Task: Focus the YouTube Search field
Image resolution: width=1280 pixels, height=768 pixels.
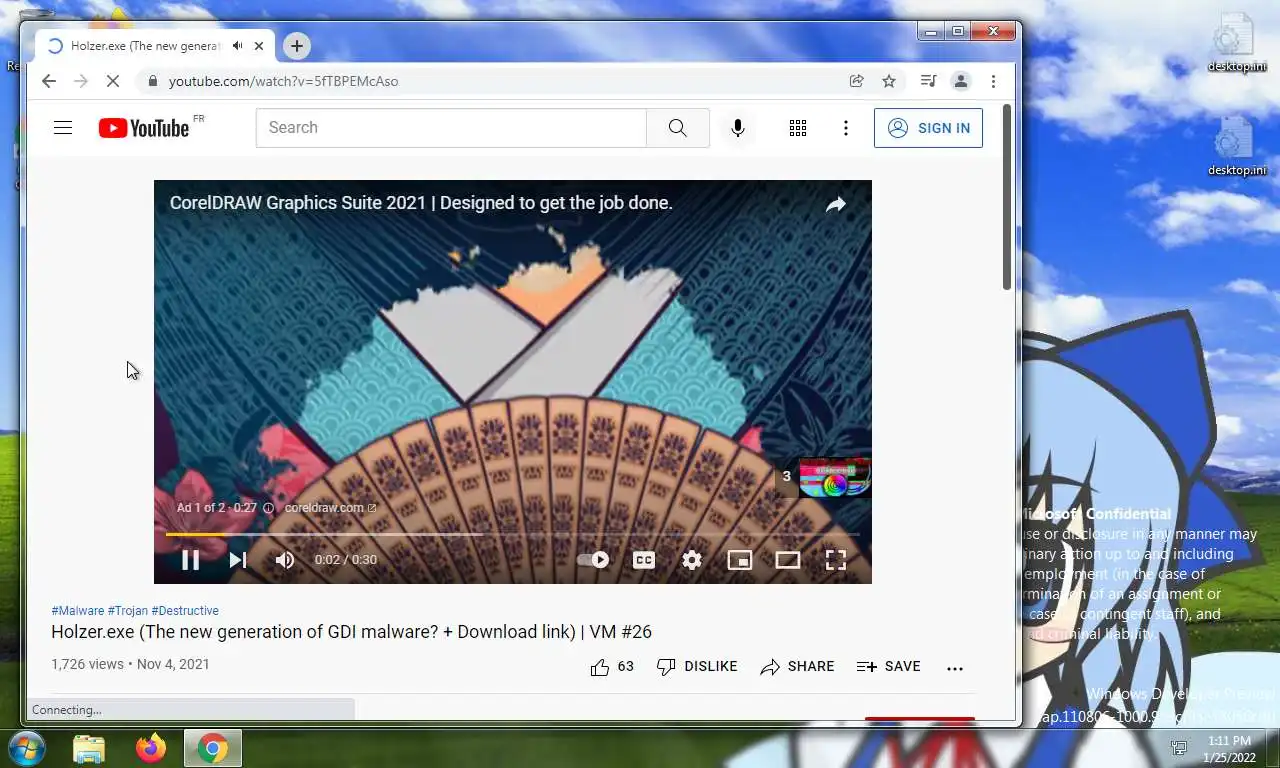Action: tap(451, 128)
